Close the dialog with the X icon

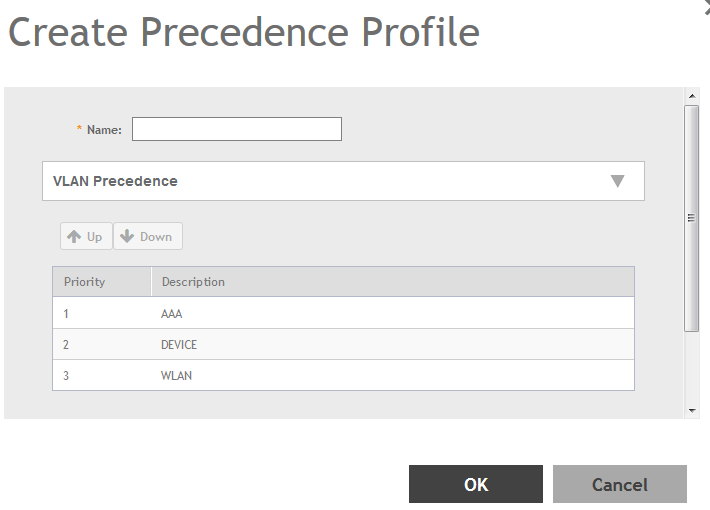pyautogui.click(x=706, y=5)
